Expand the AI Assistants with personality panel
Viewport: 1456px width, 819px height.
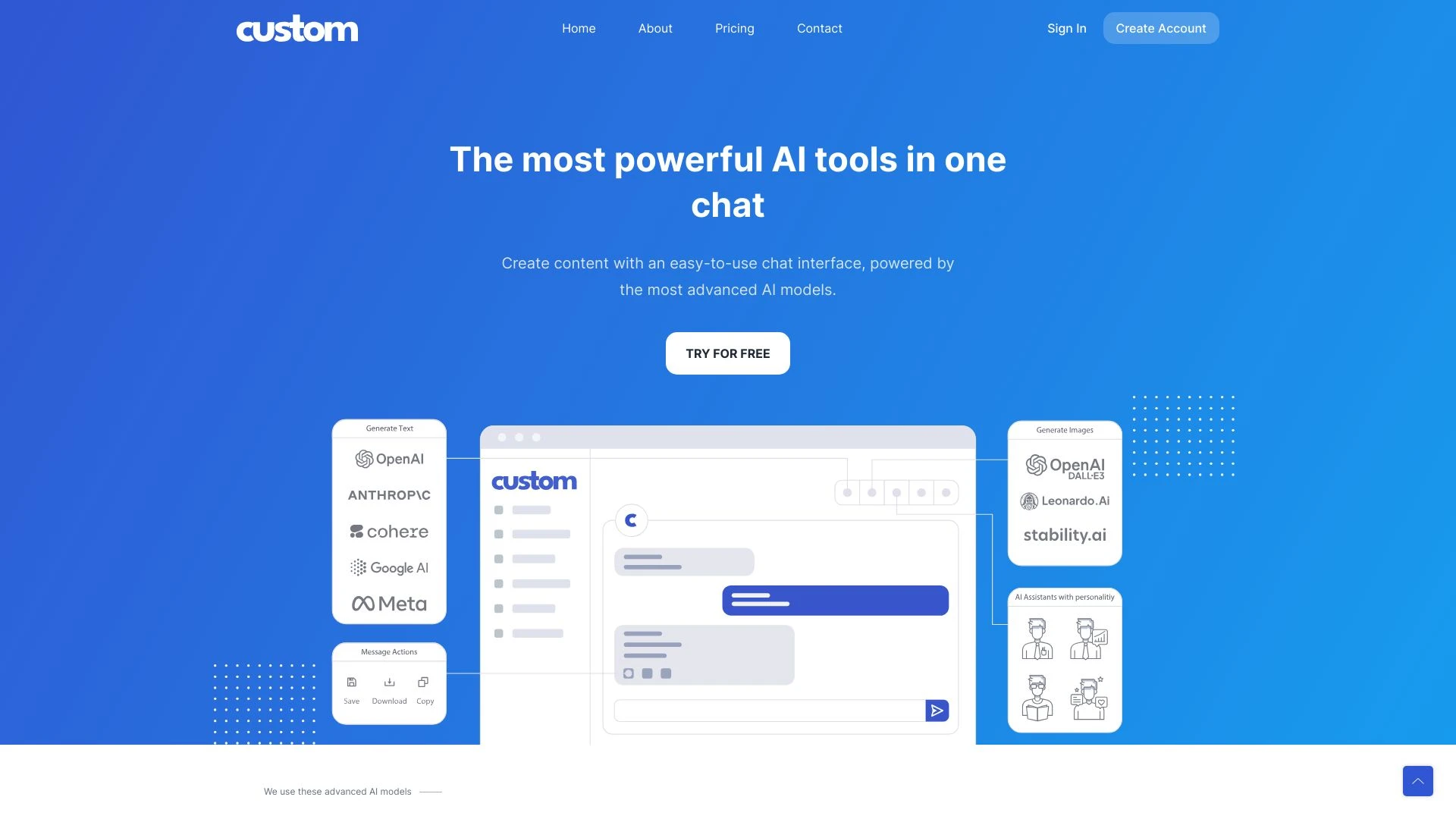(x=1065, y=596)
